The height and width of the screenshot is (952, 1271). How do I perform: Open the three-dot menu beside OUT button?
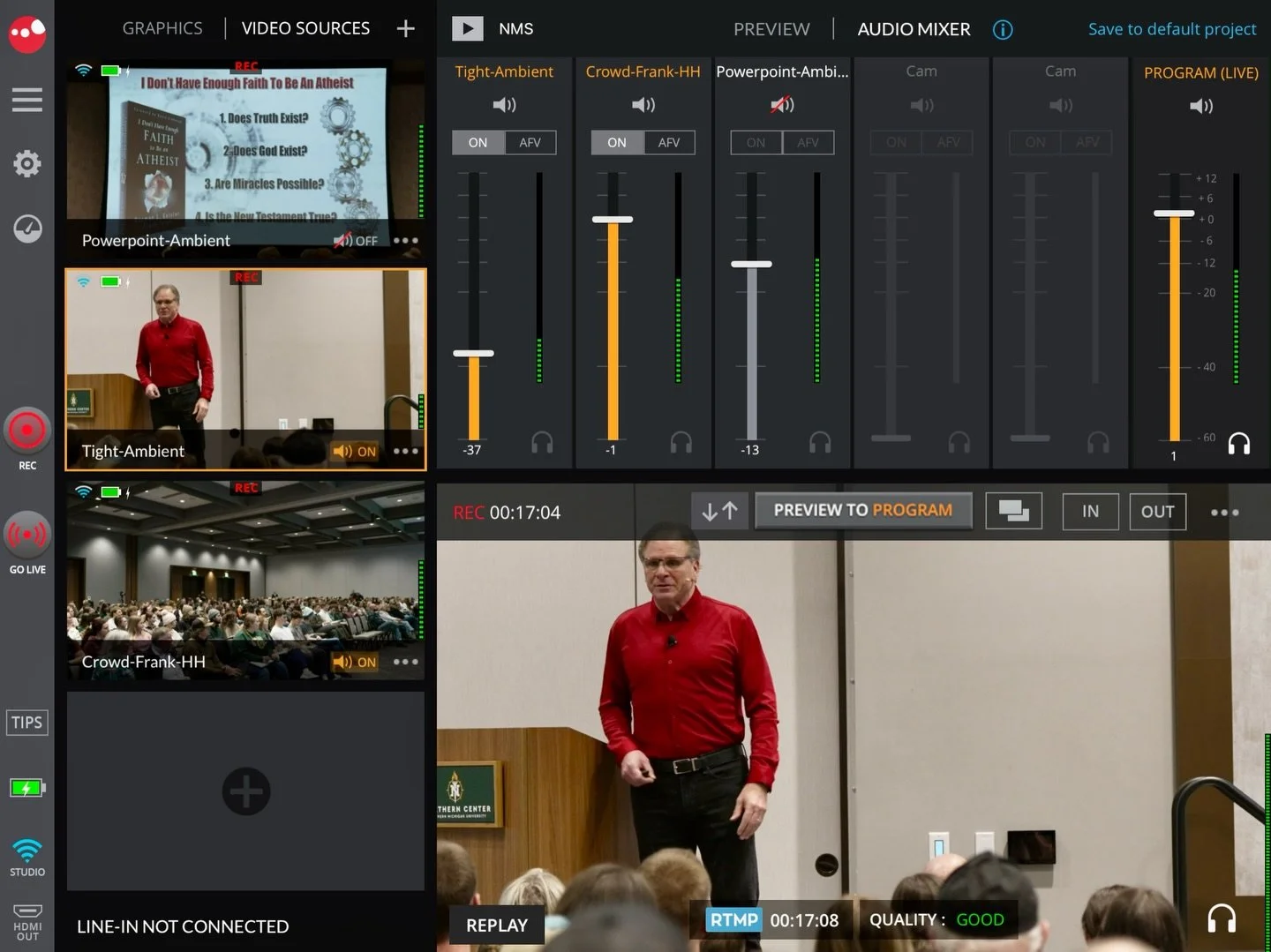tap(1224, 512)
